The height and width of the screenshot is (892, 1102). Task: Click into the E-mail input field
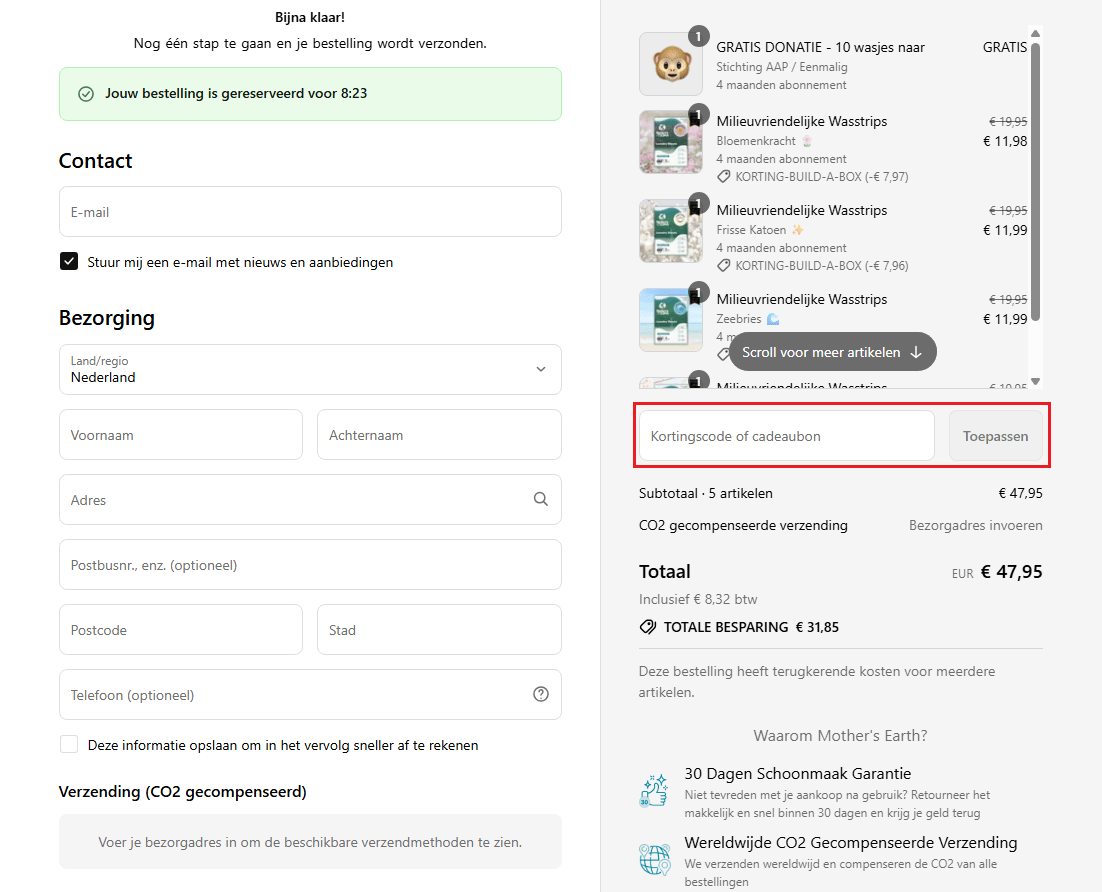[x=310, y=212]
